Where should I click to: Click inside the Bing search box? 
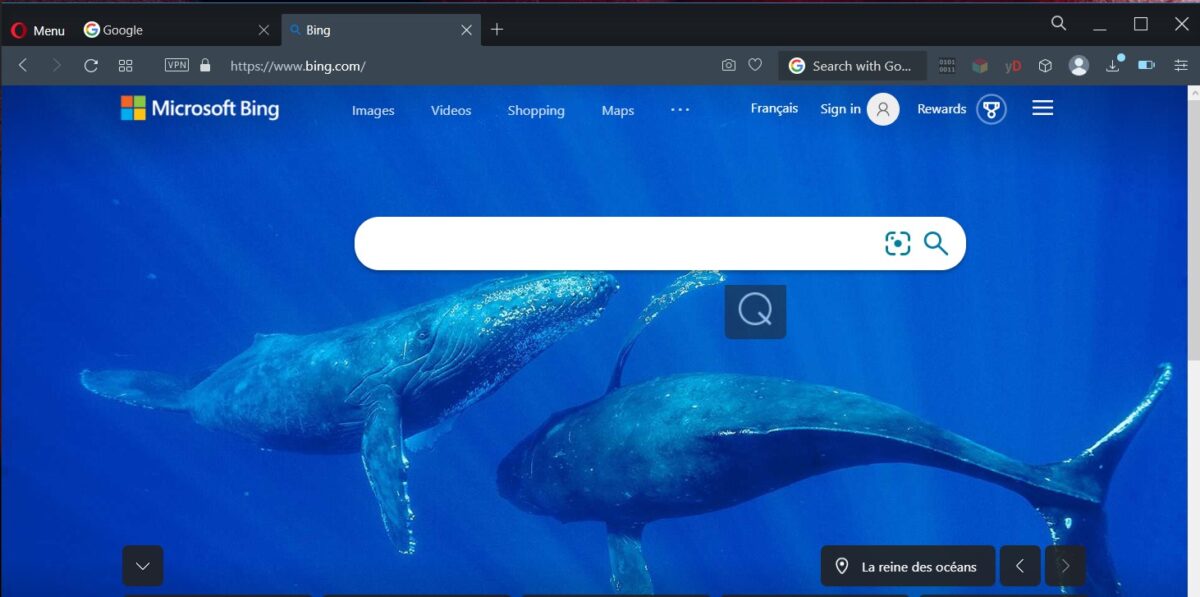(600, 242)
